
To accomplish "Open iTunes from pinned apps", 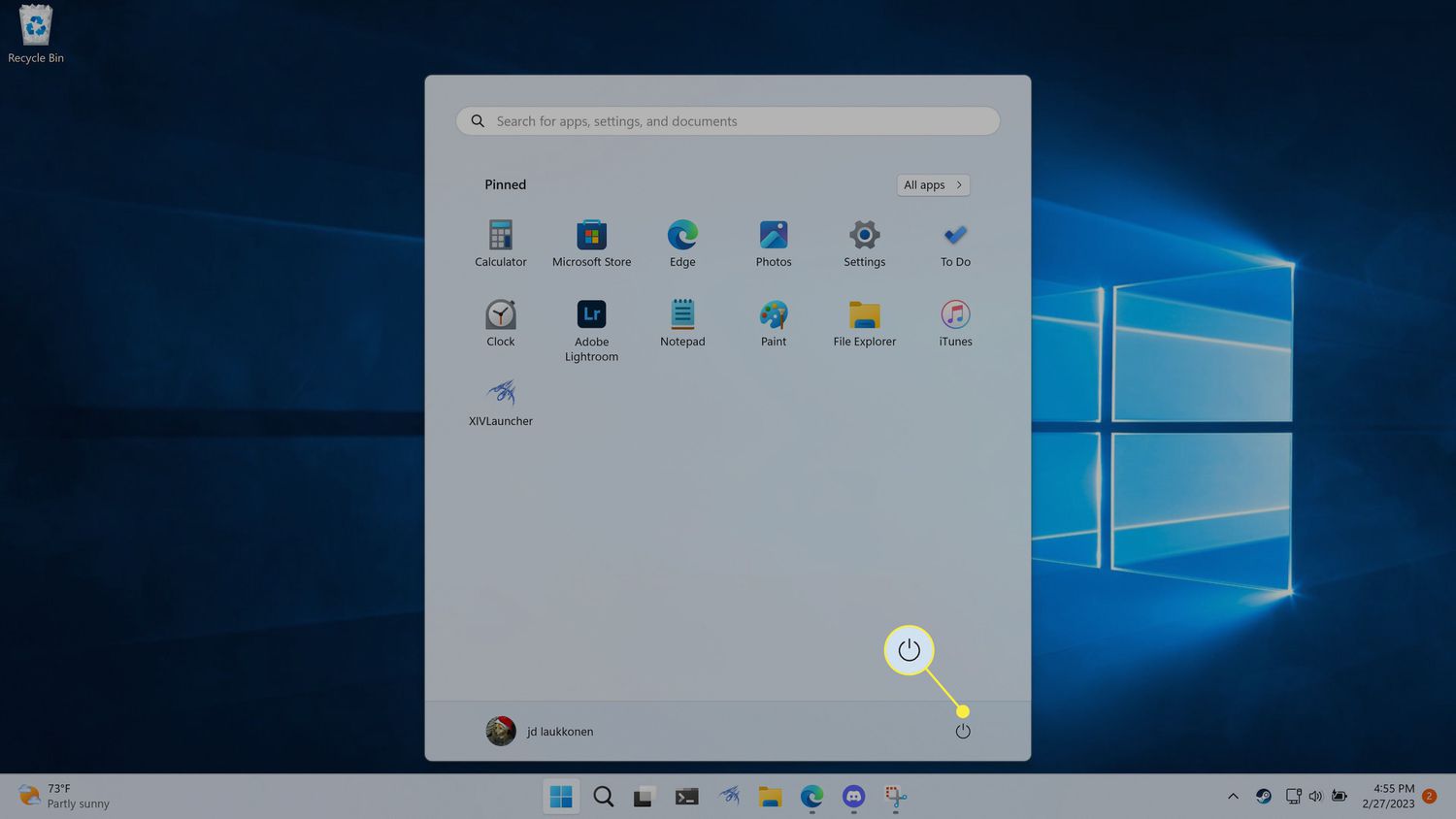I will coord(955,322).
